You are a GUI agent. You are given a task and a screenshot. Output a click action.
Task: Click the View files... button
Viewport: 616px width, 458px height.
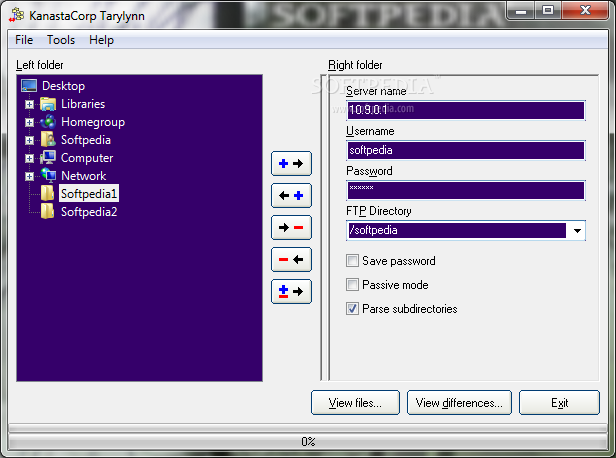pyautogui.click(x=355, y=403)
